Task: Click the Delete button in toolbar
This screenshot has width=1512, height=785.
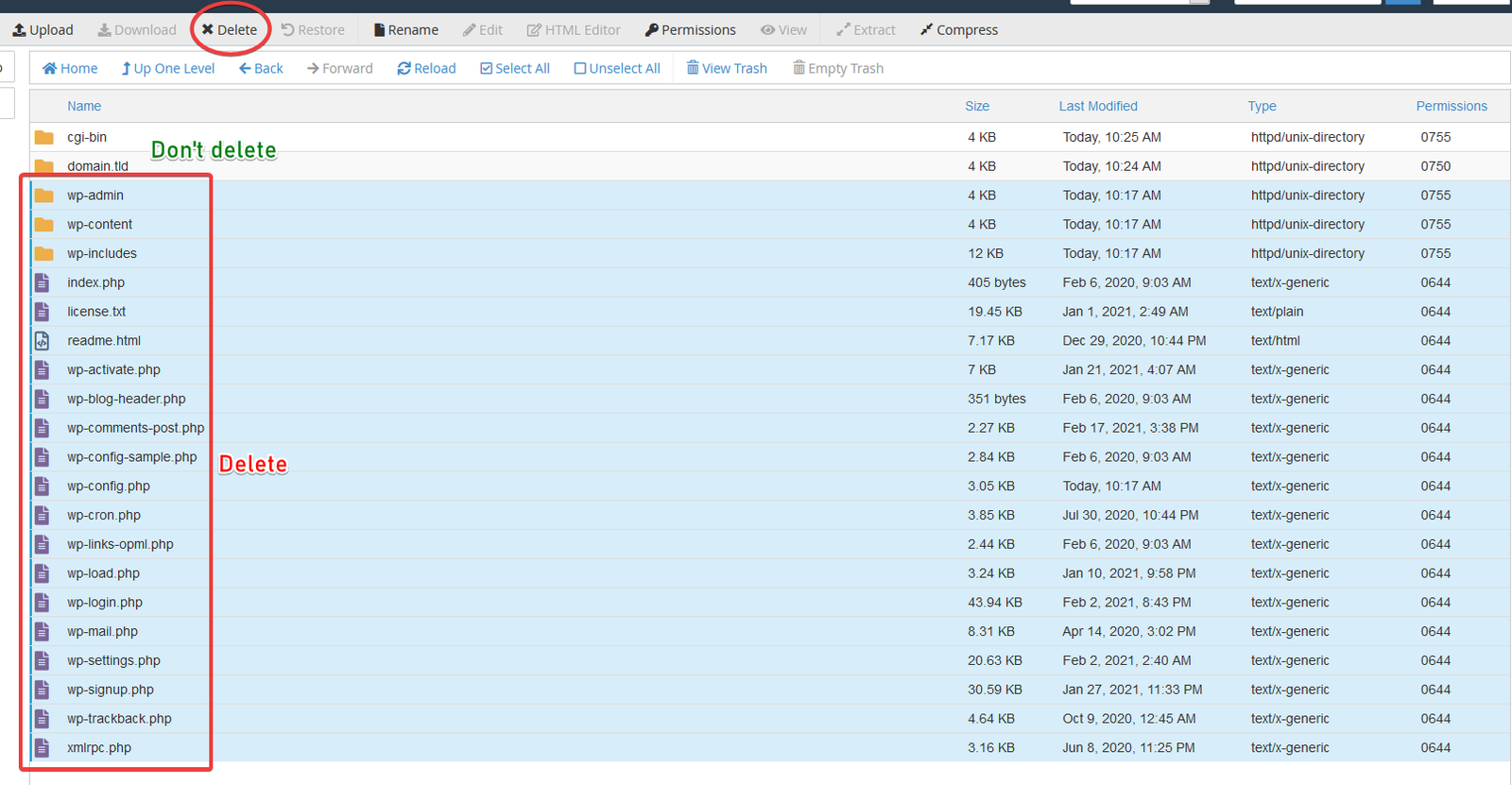Action: 230,30
